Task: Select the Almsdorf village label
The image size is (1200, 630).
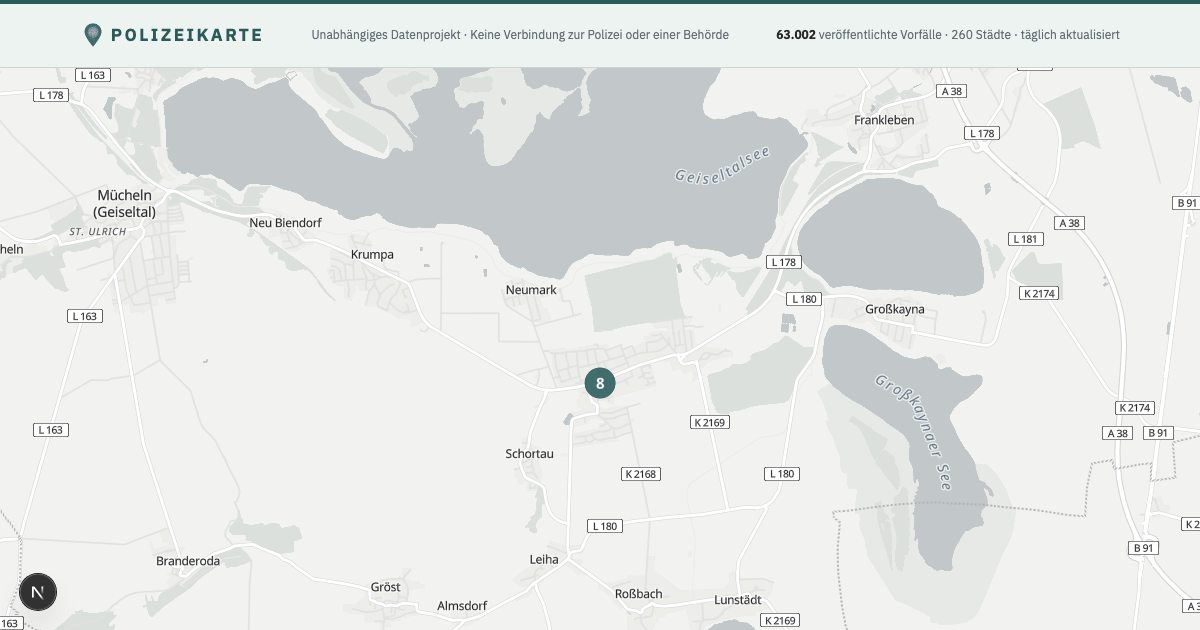Action: (x=462, y=606)
